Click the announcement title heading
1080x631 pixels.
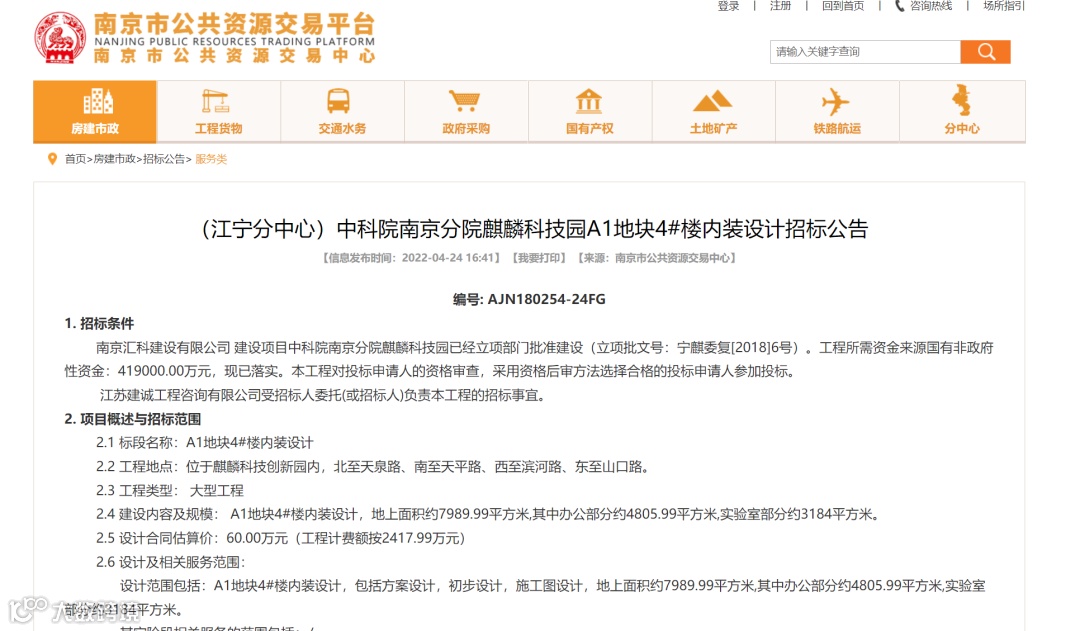coord(534,229)
